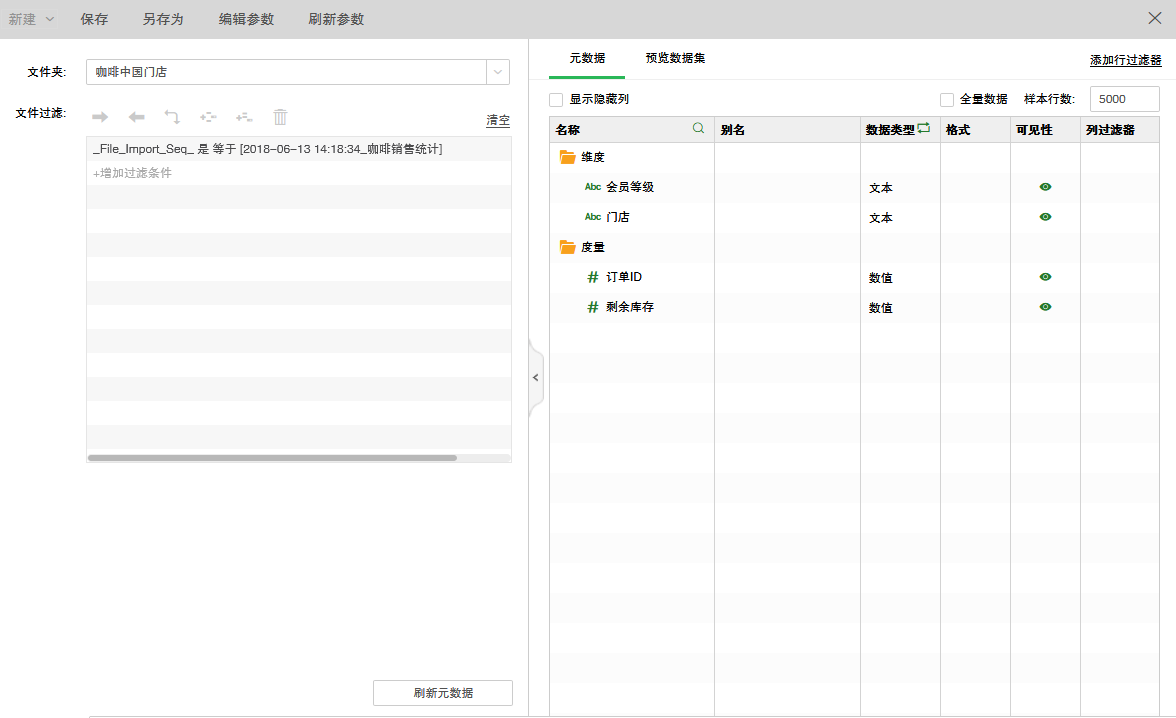Hide the 剩余库存 column via eye icon
Image resolution: width=1176 pixels, height=718 pixels.
coord(1045,307)
